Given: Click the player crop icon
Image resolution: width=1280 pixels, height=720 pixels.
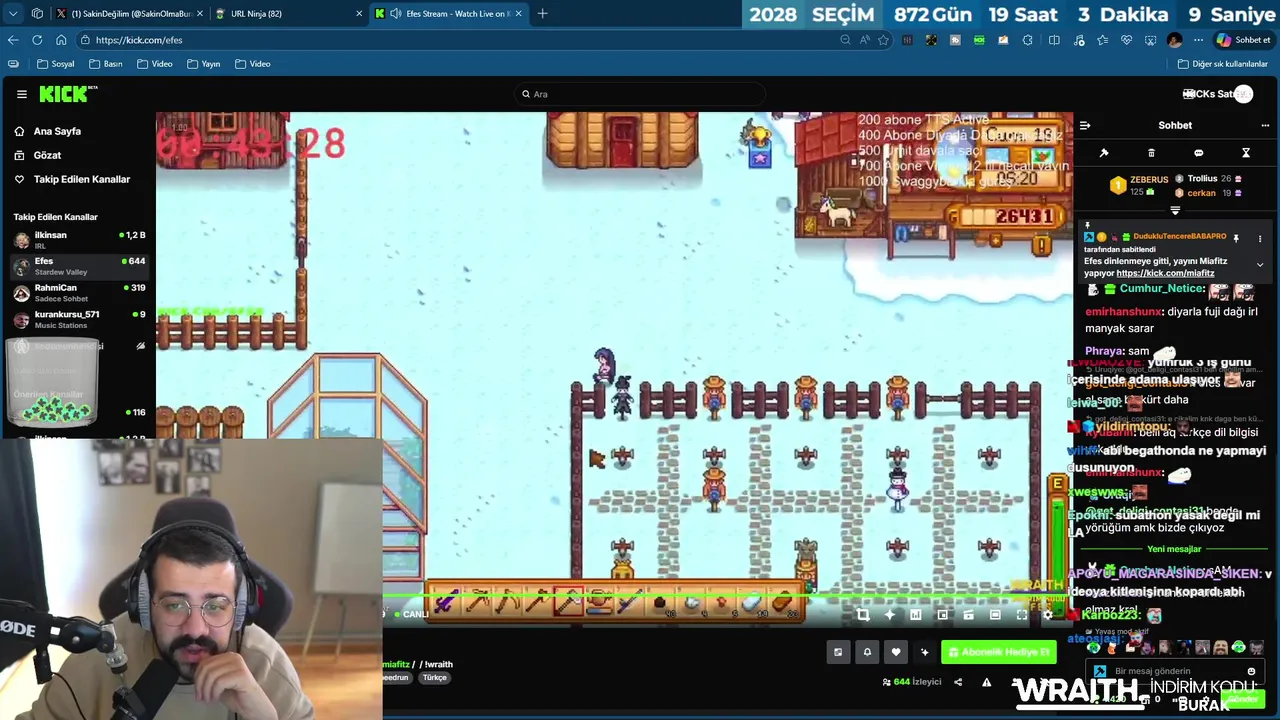Looking at the screenshot, I should coord(863,615).
